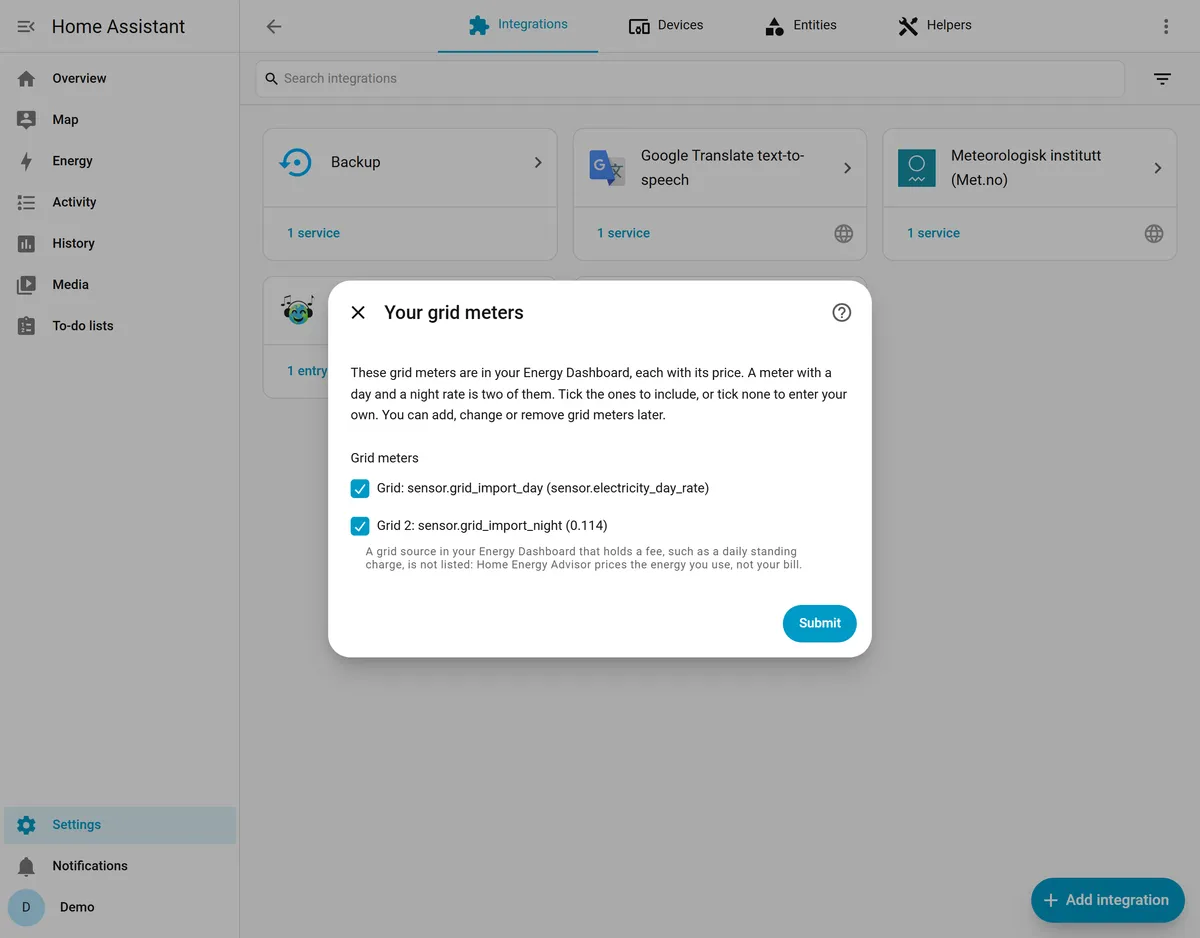
Task: Click the Radio Browser headphone icon
Action: coord(297,309)
